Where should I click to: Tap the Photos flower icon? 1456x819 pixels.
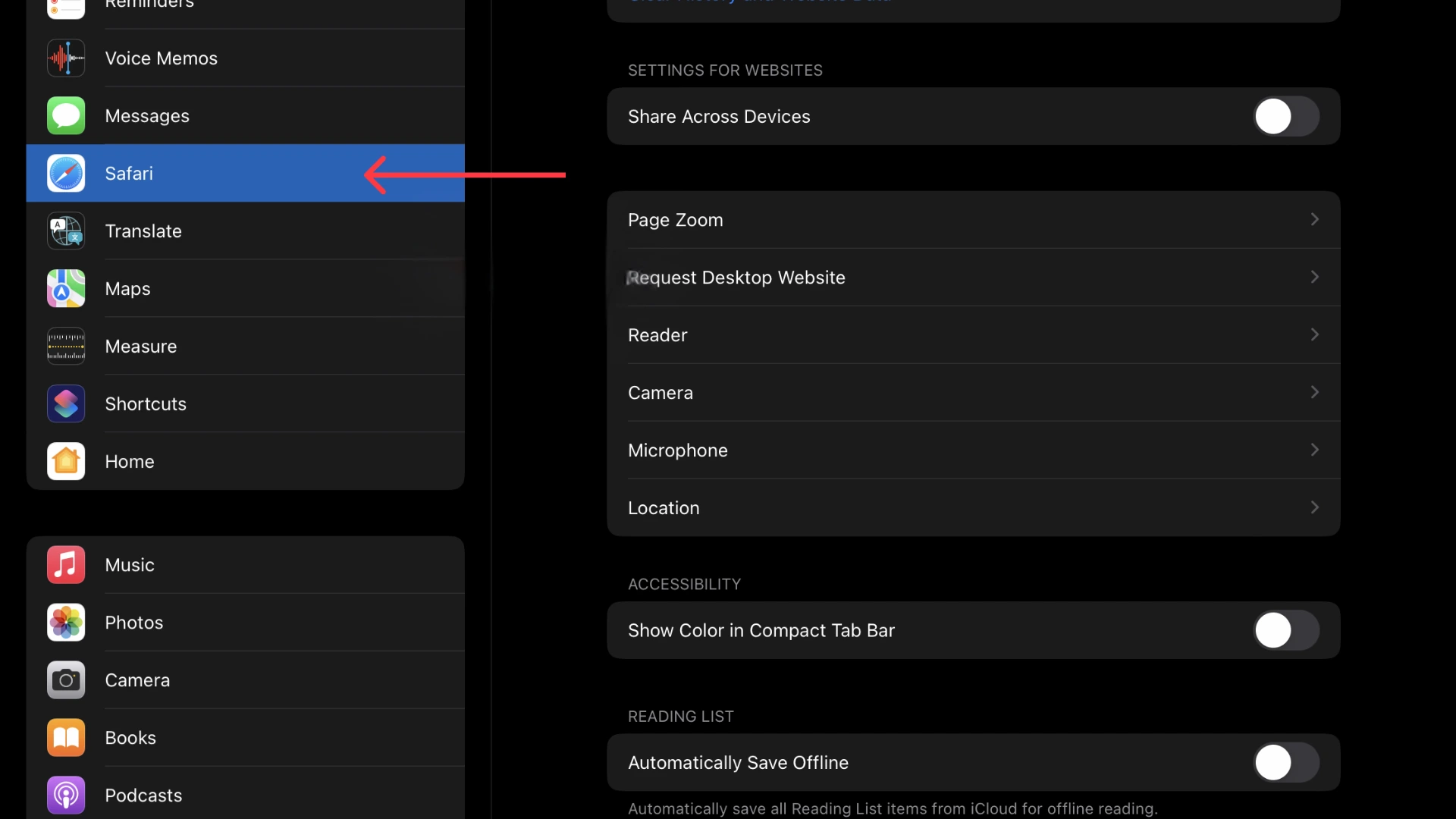[66, 623]
